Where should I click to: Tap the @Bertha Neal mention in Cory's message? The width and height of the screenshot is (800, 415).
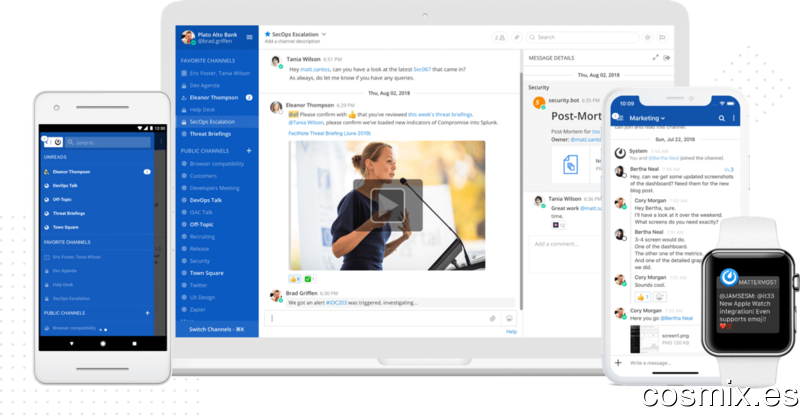pyautogui.click(x=677, y=318)
